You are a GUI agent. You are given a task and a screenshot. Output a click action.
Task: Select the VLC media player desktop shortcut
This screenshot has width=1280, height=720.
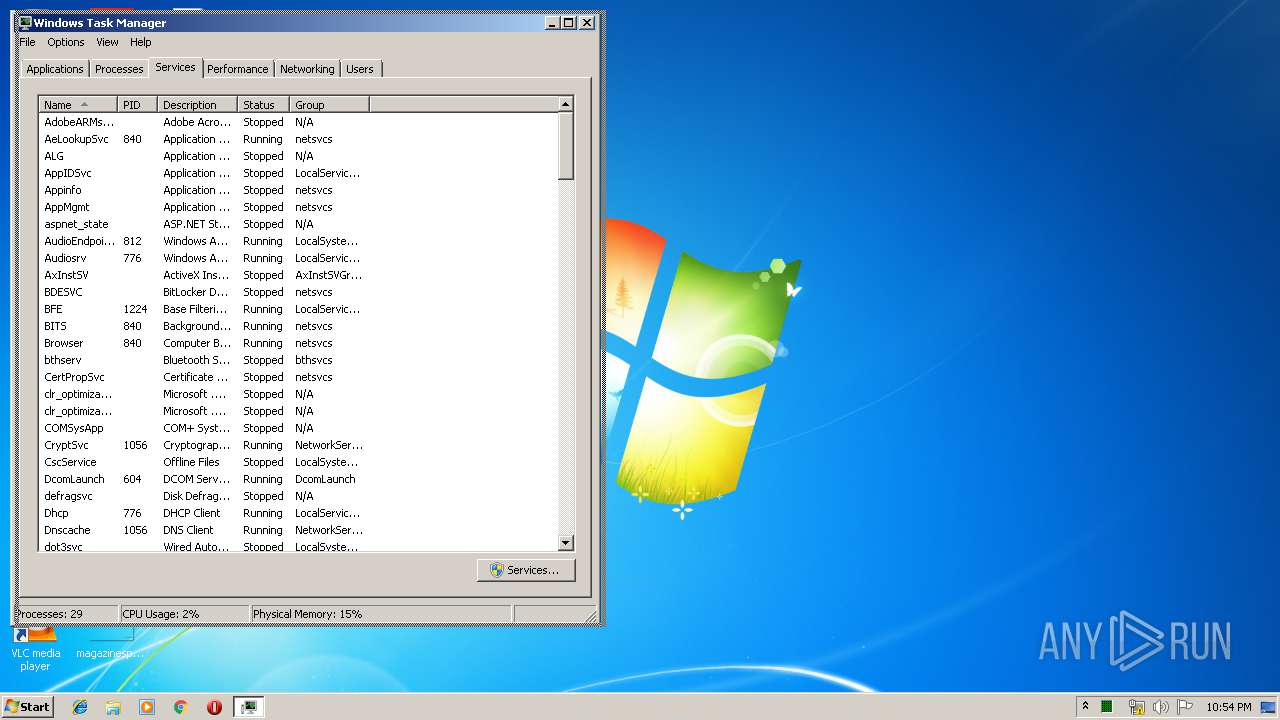coord(35,649)
